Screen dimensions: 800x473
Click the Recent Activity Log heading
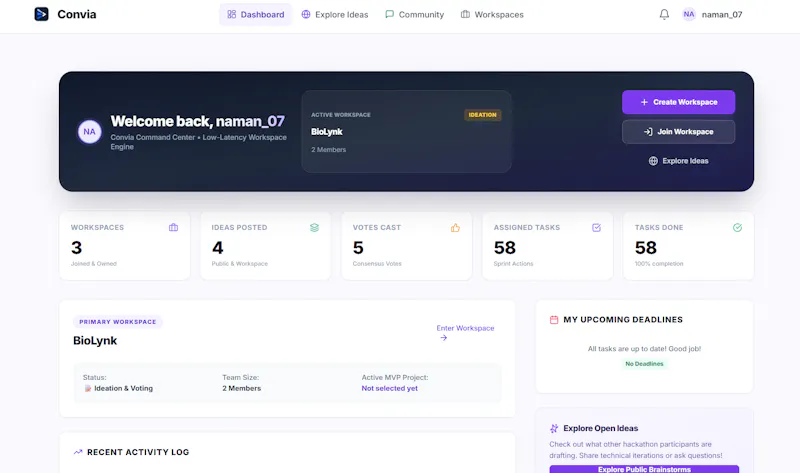click(x=138, y=452)
